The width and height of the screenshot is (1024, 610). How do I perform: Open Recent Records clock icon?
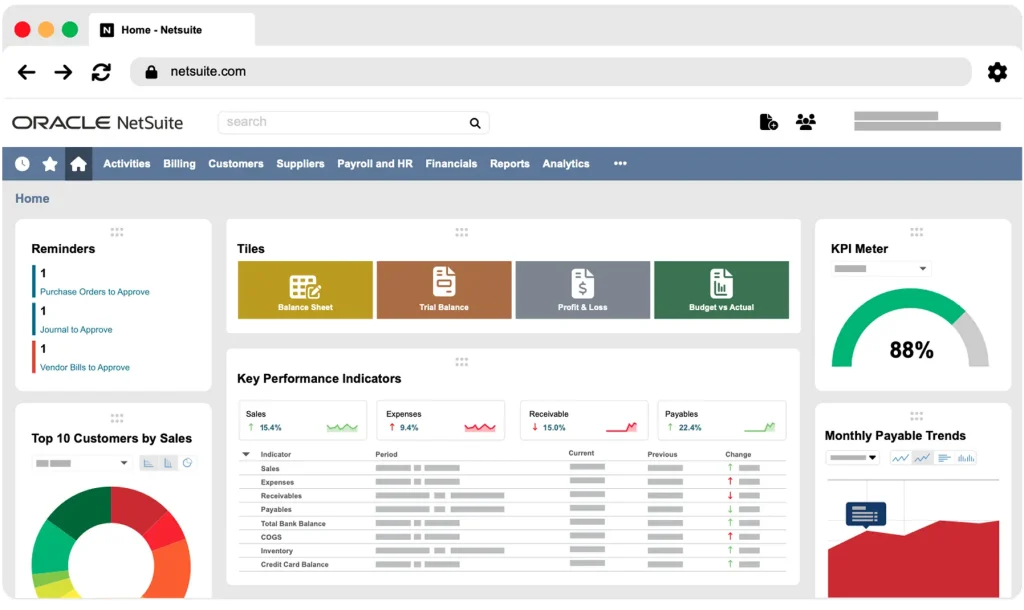pyautogui.click(x=22, y=164)
